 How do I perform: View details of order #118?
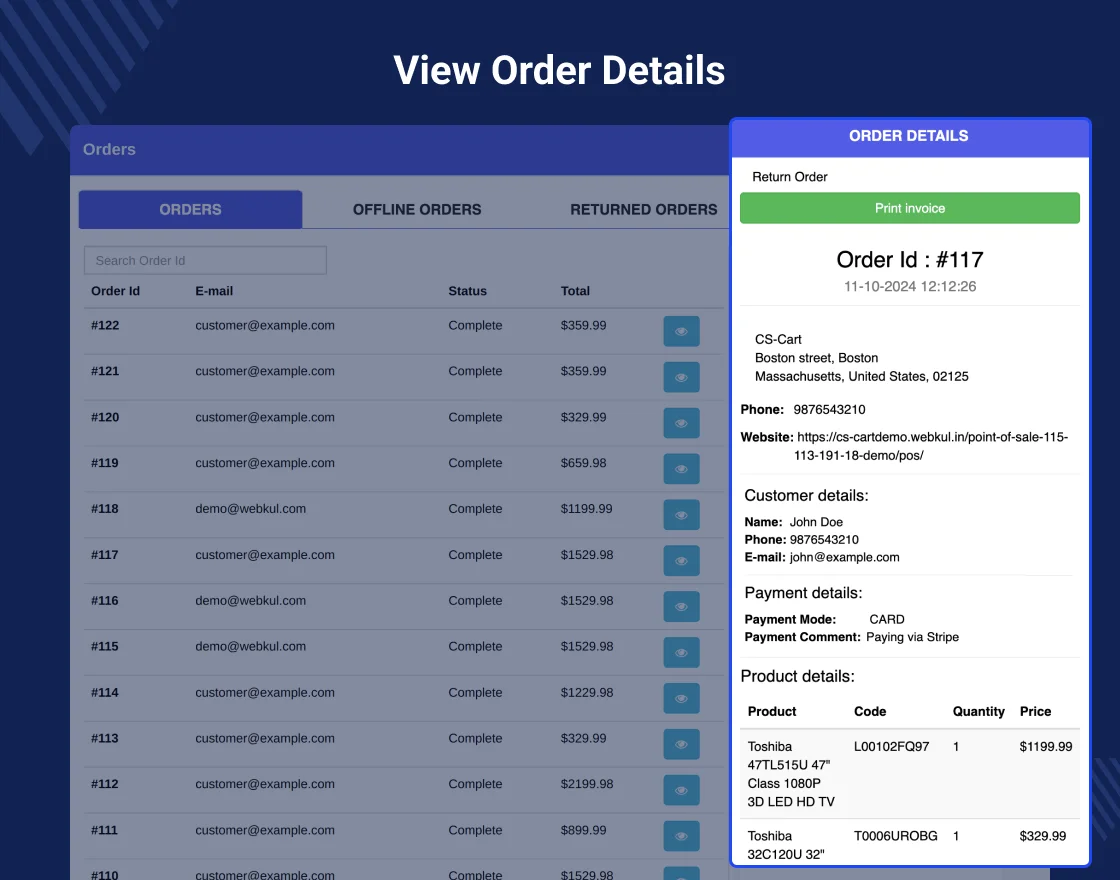(681, 515)
